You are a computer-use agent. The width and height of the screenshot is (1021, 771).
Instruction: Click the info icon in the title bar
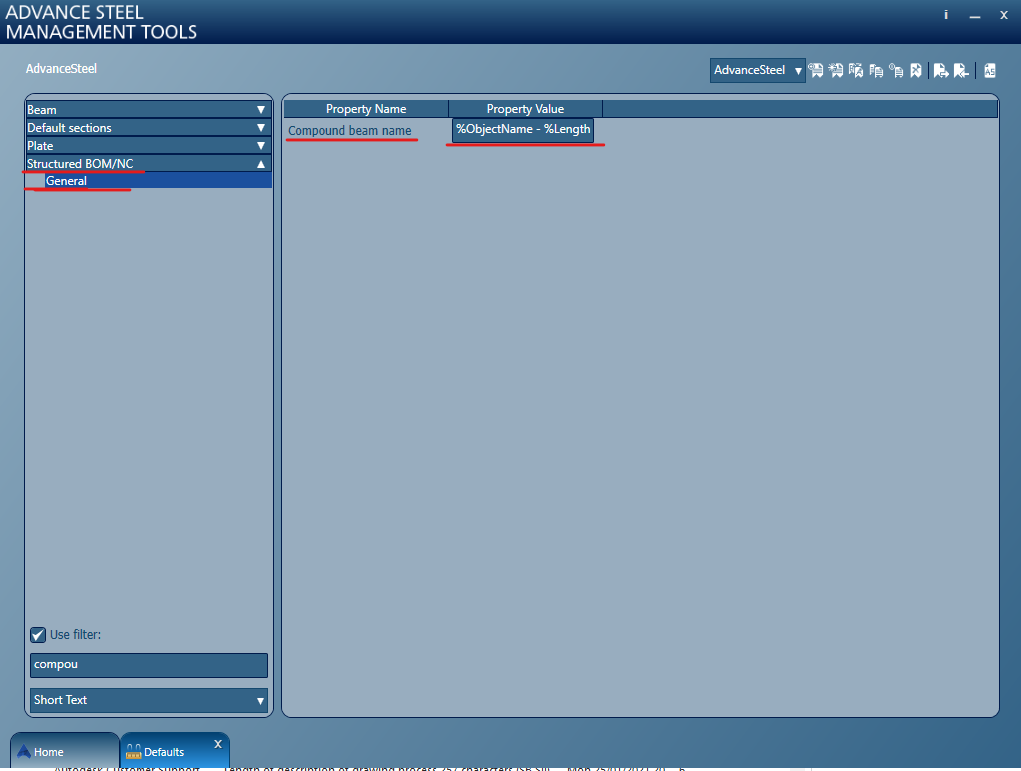point(945,15)
